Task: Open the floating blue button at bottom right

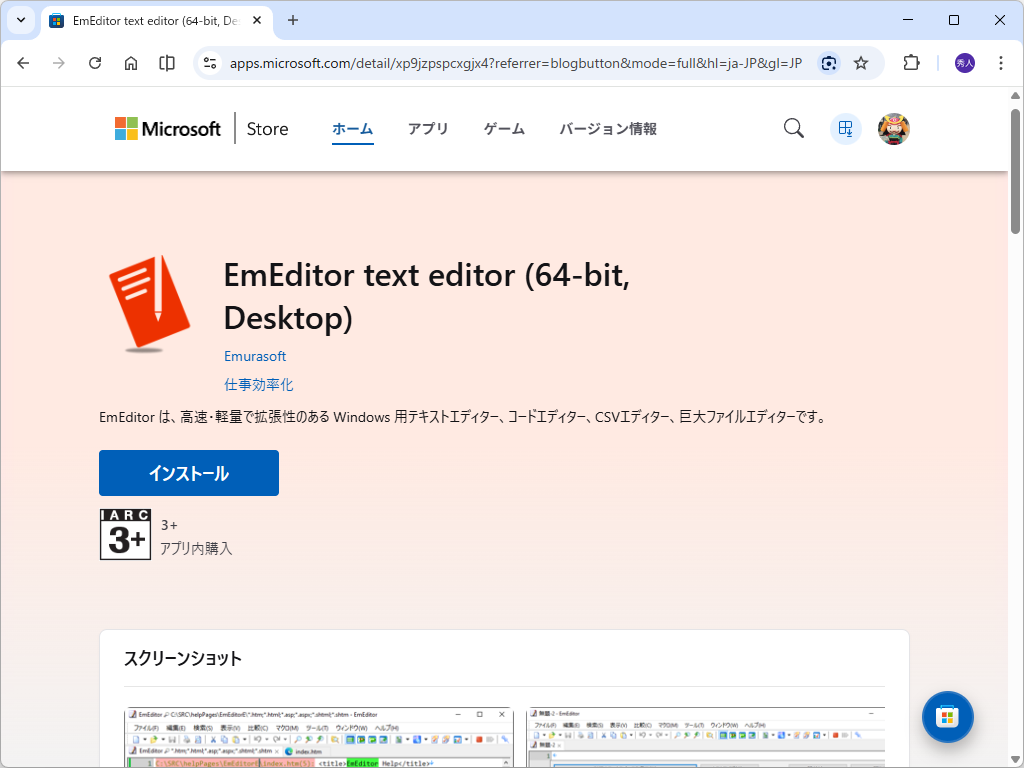Action: tap(947, 717)
